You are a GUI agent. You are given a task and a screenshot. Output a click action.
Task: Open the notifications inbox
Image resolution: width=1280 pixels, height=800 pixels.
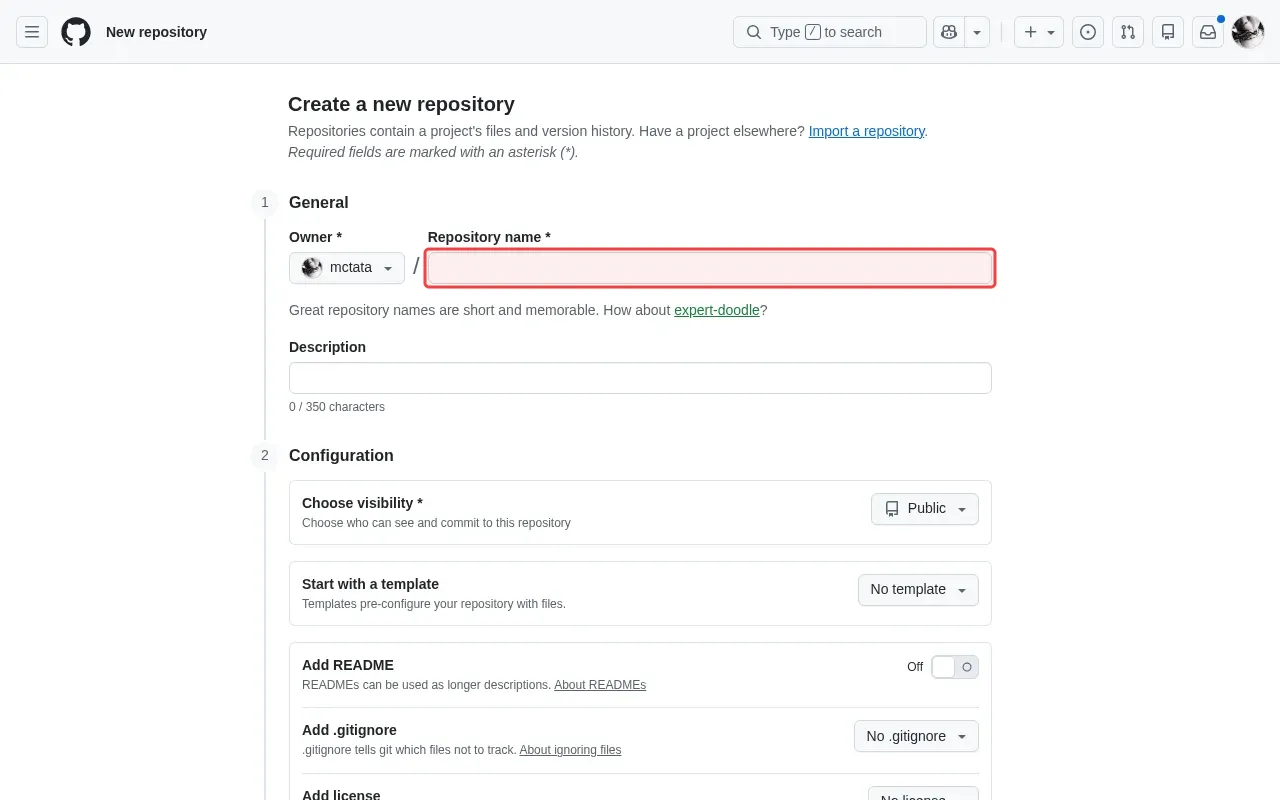pyautogui.click(x=1207, y=32)
